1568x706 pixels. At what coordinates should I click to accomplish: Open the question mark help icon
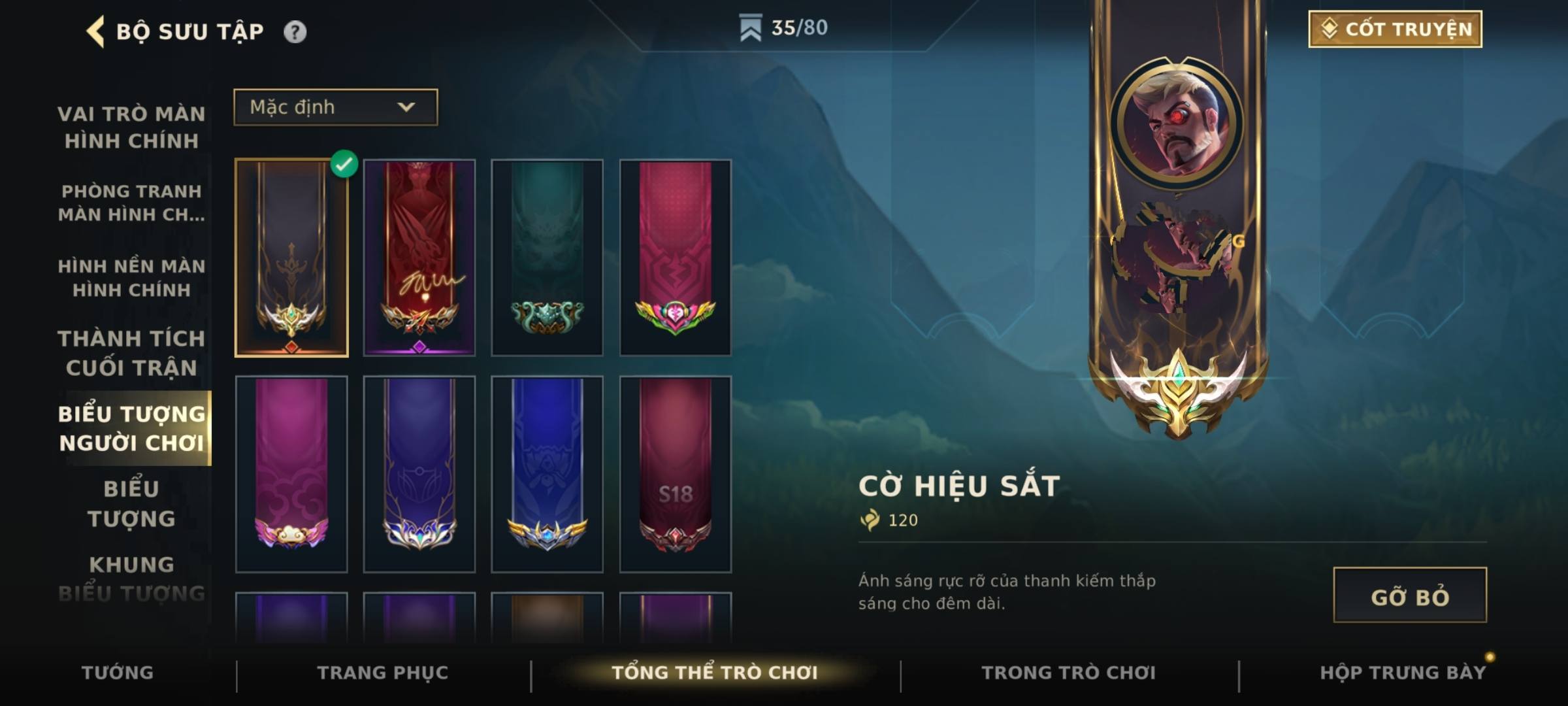click(295, 31)
